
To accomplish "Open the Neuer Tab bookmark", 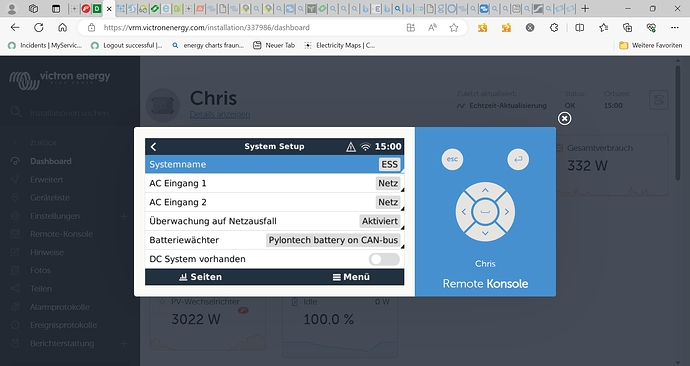I will tap(274, 45).
